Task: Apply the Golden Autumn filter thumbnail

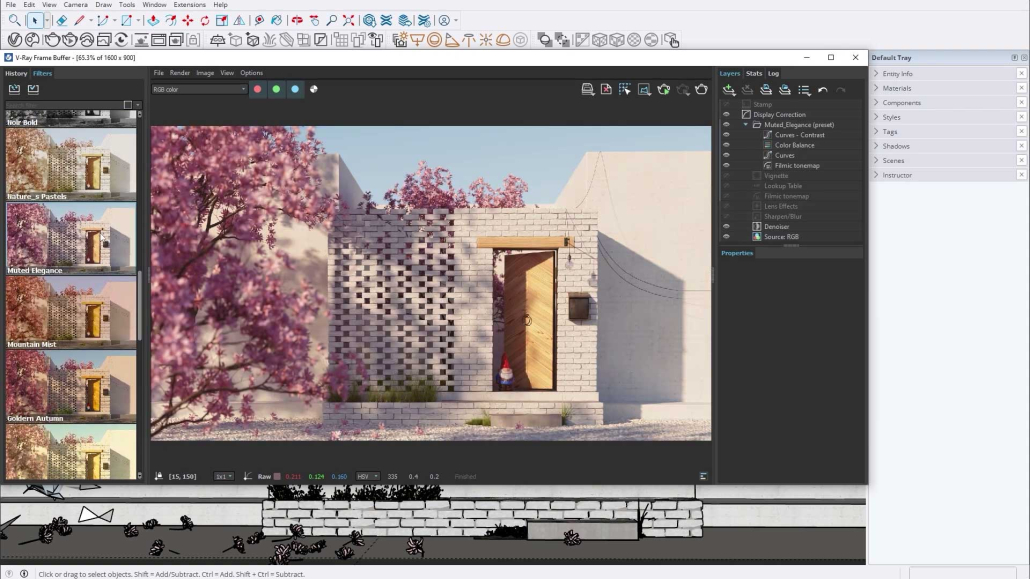Action: (x=71, y=386)
